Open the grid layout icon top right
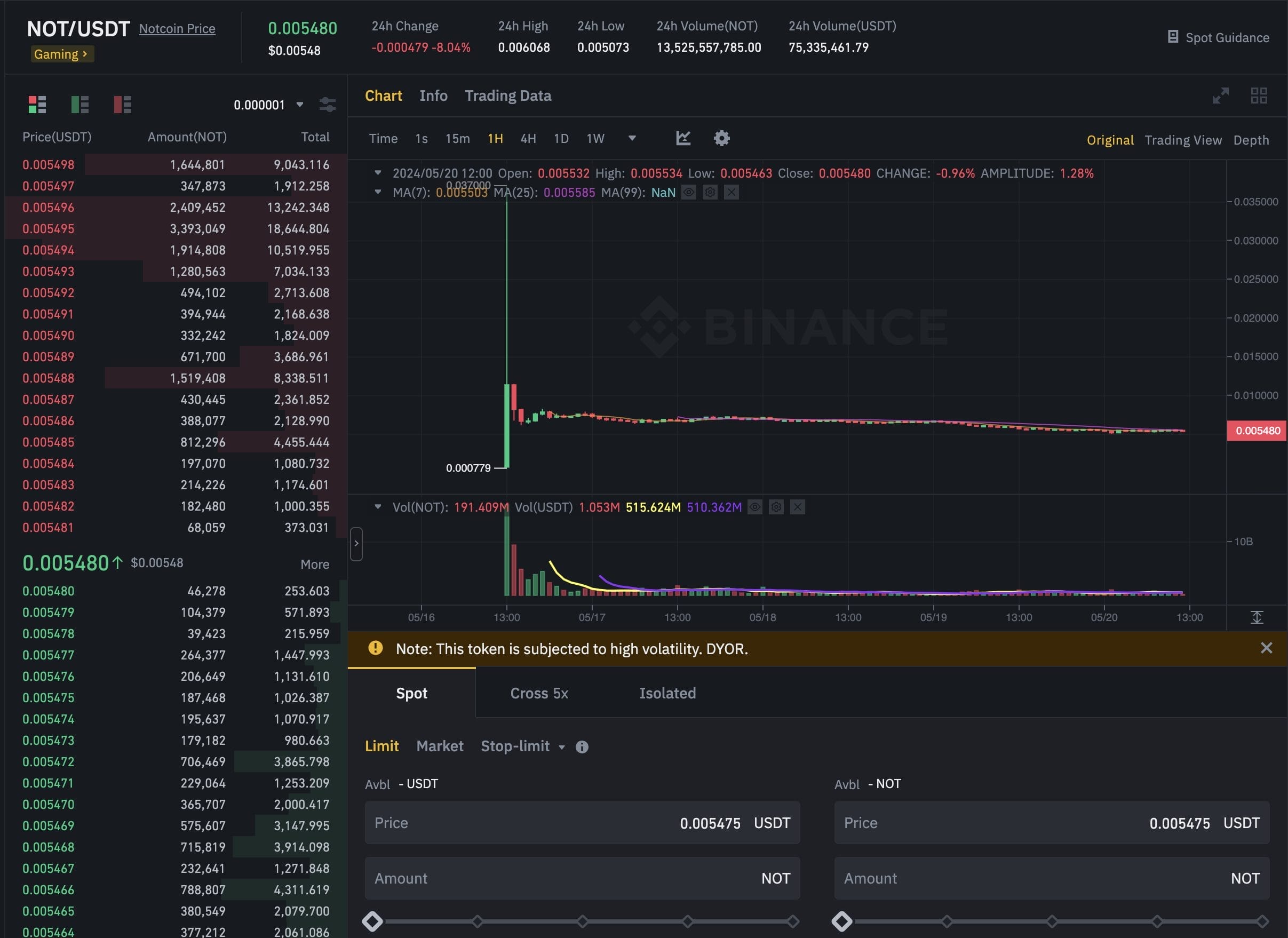Viewport: 1288px width, 938px height. [1259, 96]
